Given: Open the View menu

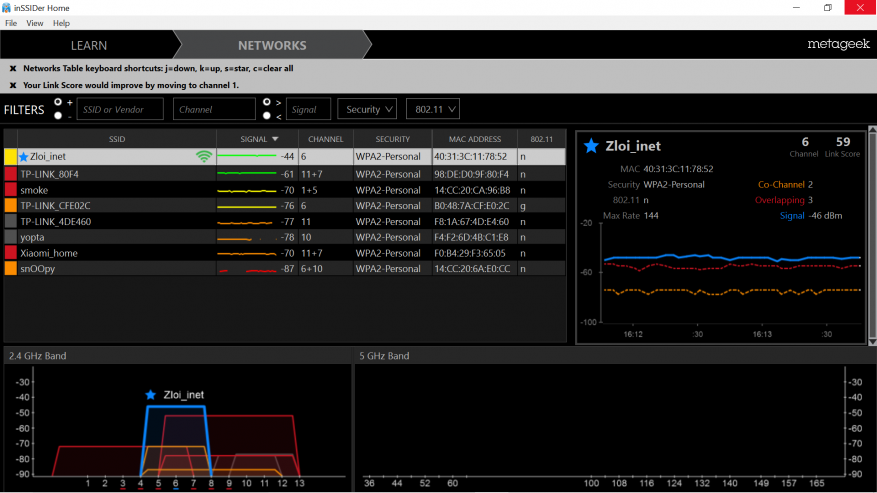Looking at the screenshot, I should [x=35, y=23].
